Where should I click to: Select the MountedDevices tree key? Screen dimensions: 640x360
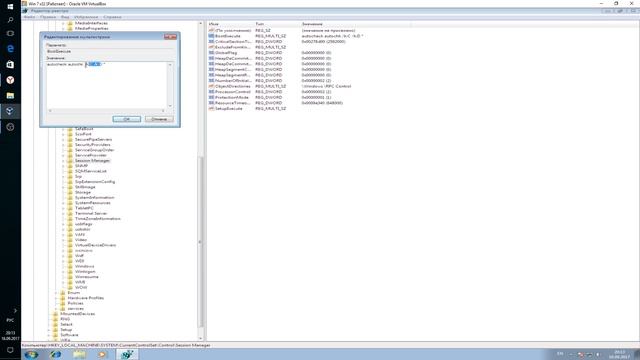[x=77, y=313]
